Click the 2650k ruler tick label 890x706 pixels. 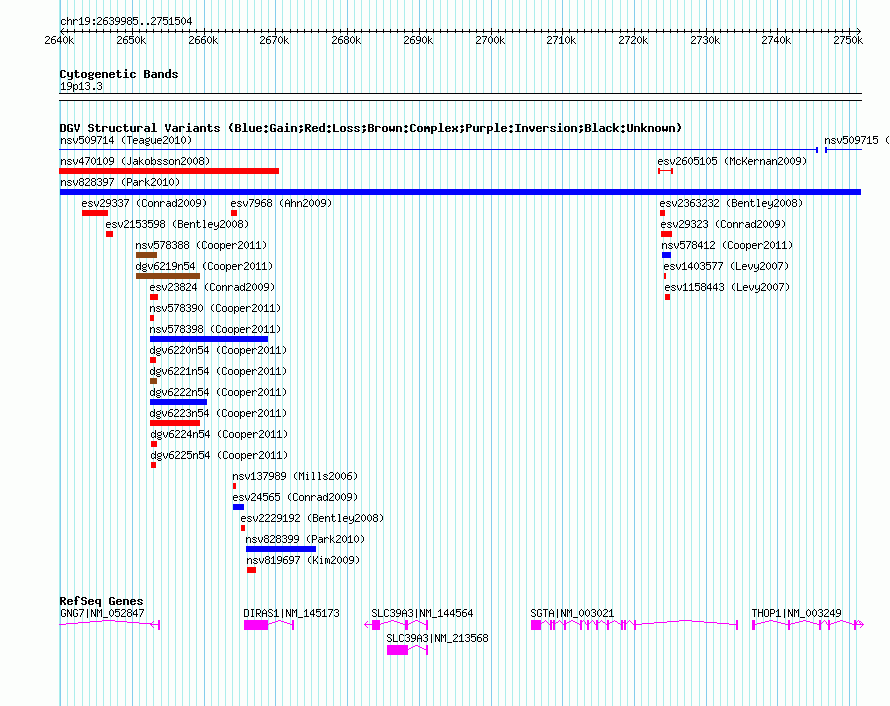(x=131, y=40)
